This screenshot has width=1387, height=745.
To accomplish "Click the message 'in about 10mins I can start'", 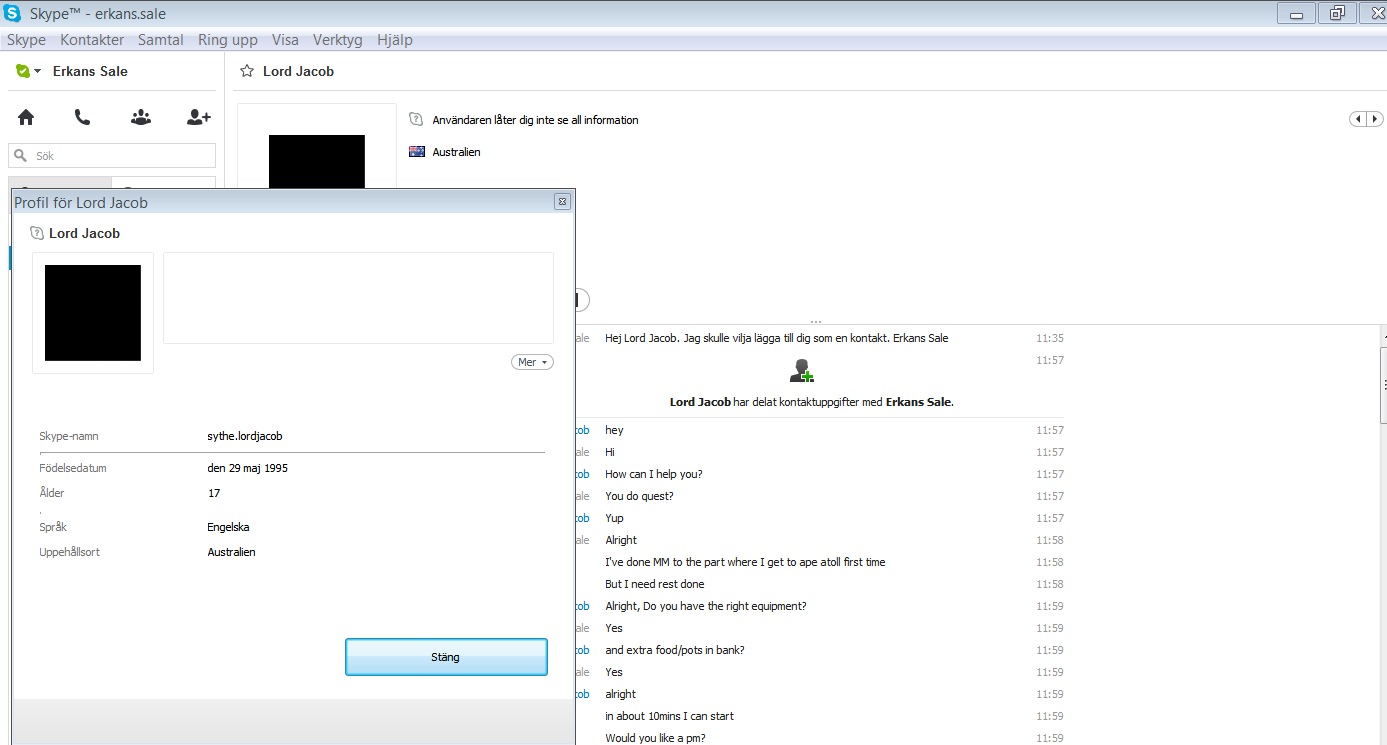I will point(670,716).
